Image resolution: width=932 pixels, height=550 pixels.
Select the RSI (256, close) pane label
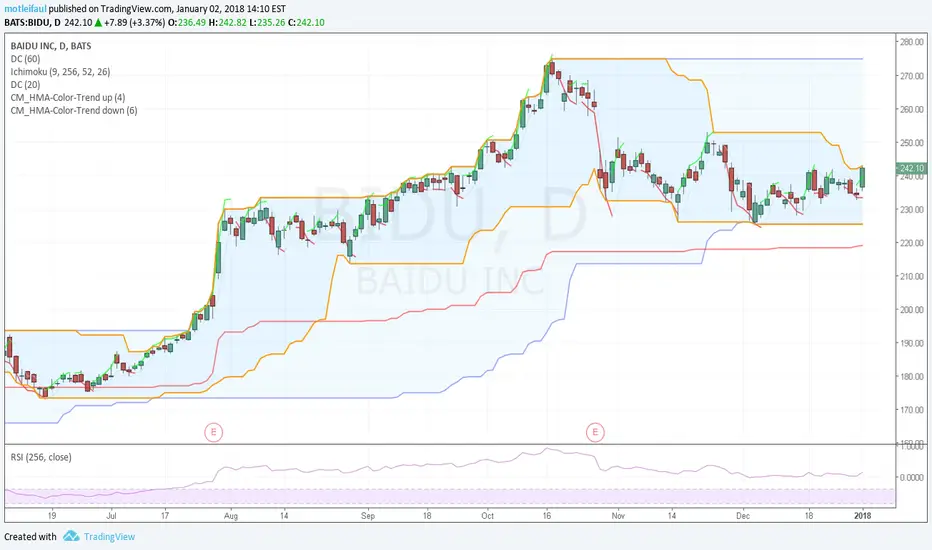coord(41,457)
